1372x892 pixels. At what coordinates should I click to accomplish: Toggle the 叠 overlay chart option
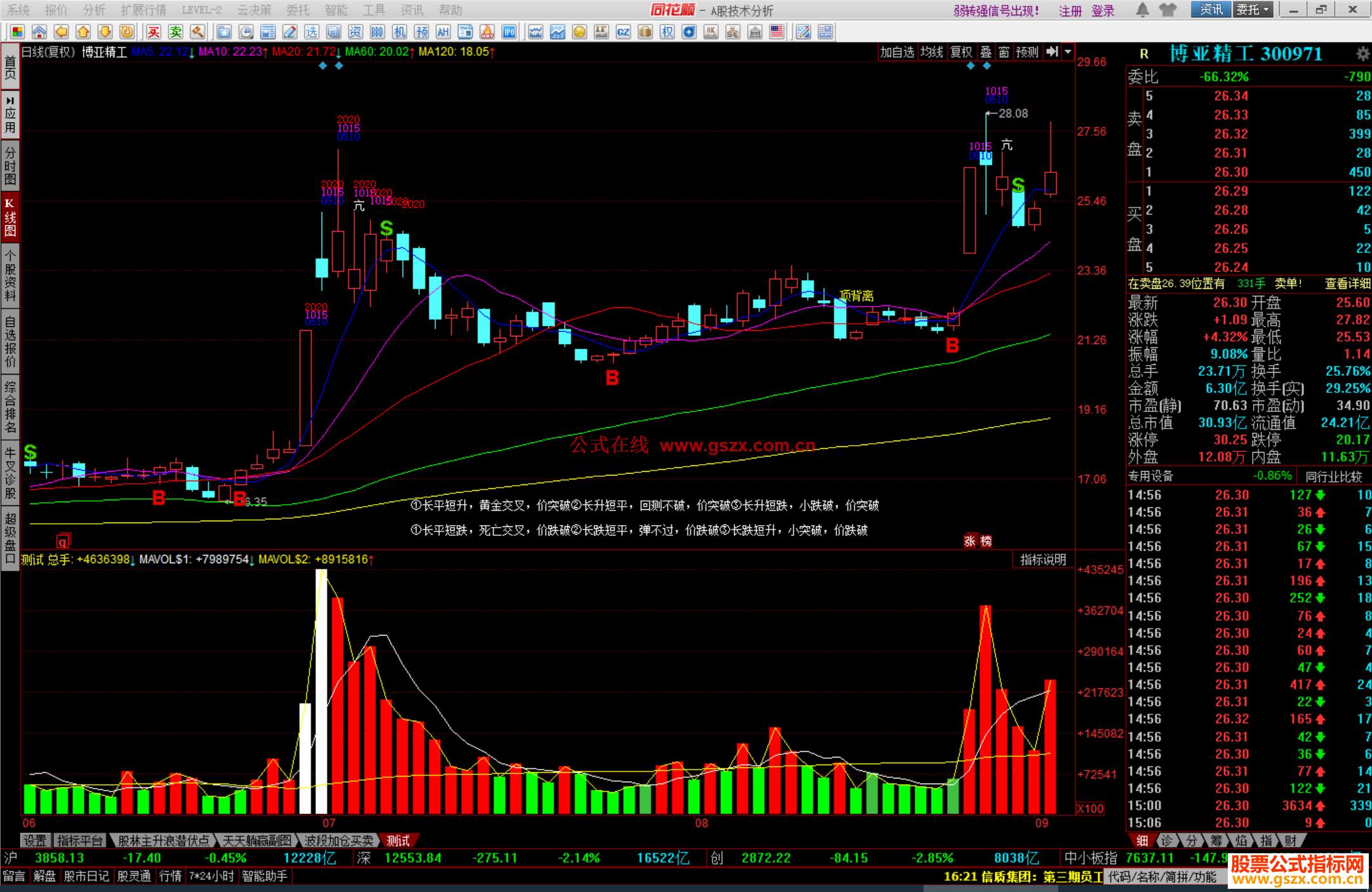click(x=986, y=52)
